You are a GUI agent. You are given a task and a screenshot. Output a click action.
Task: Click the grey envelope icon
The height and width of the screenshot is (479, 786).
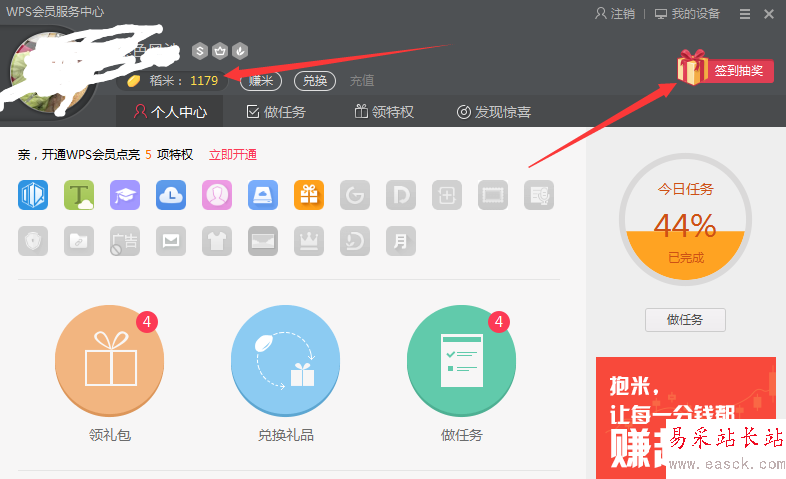[x=263, y=241]
